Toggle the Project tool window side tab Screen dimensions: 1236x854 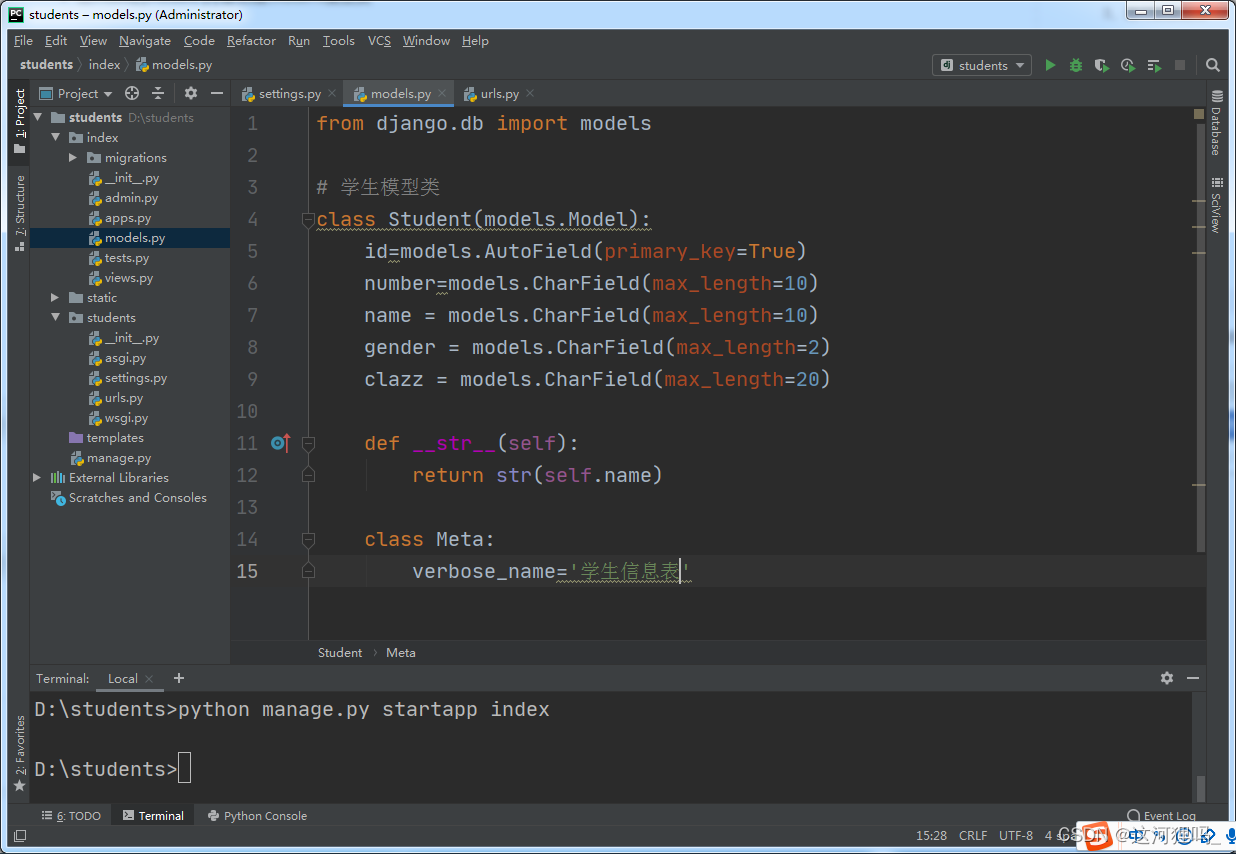coord(19,121)
